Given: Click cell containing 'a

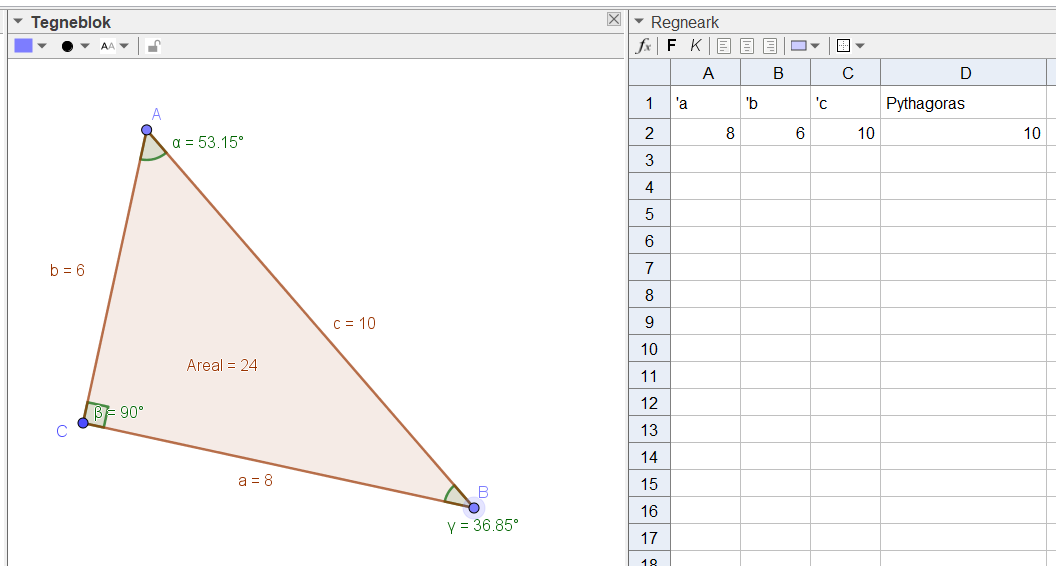Looking at the screenshot, I should point(706,103).
